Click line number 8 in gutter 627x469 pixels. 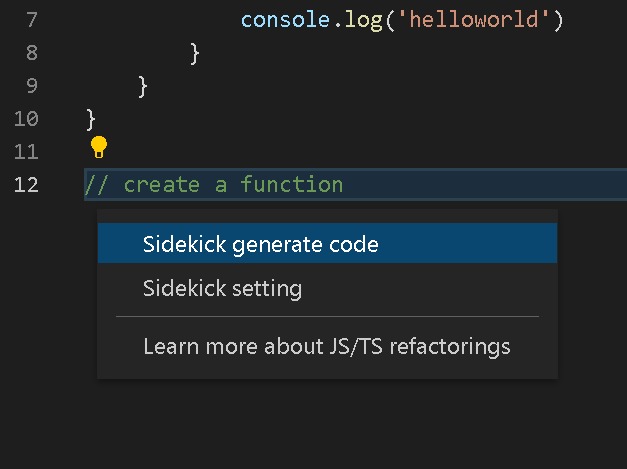click(32, 53)
